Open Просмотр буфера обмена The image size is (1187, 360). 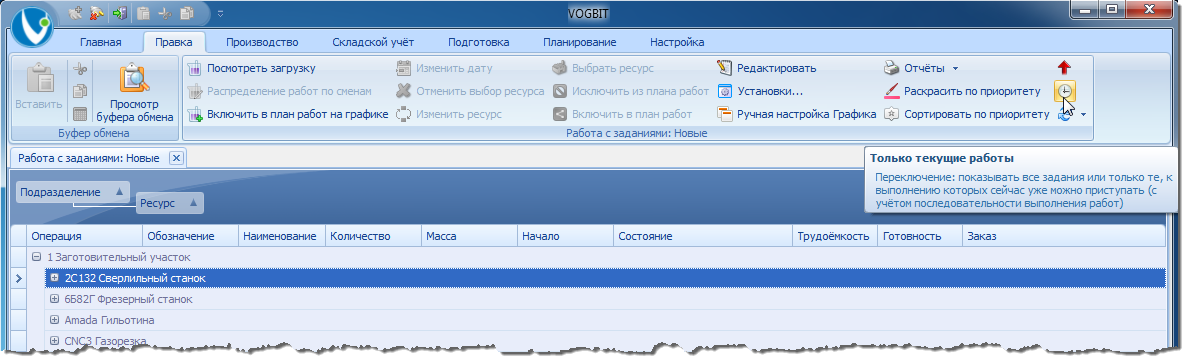click(134, 92)
